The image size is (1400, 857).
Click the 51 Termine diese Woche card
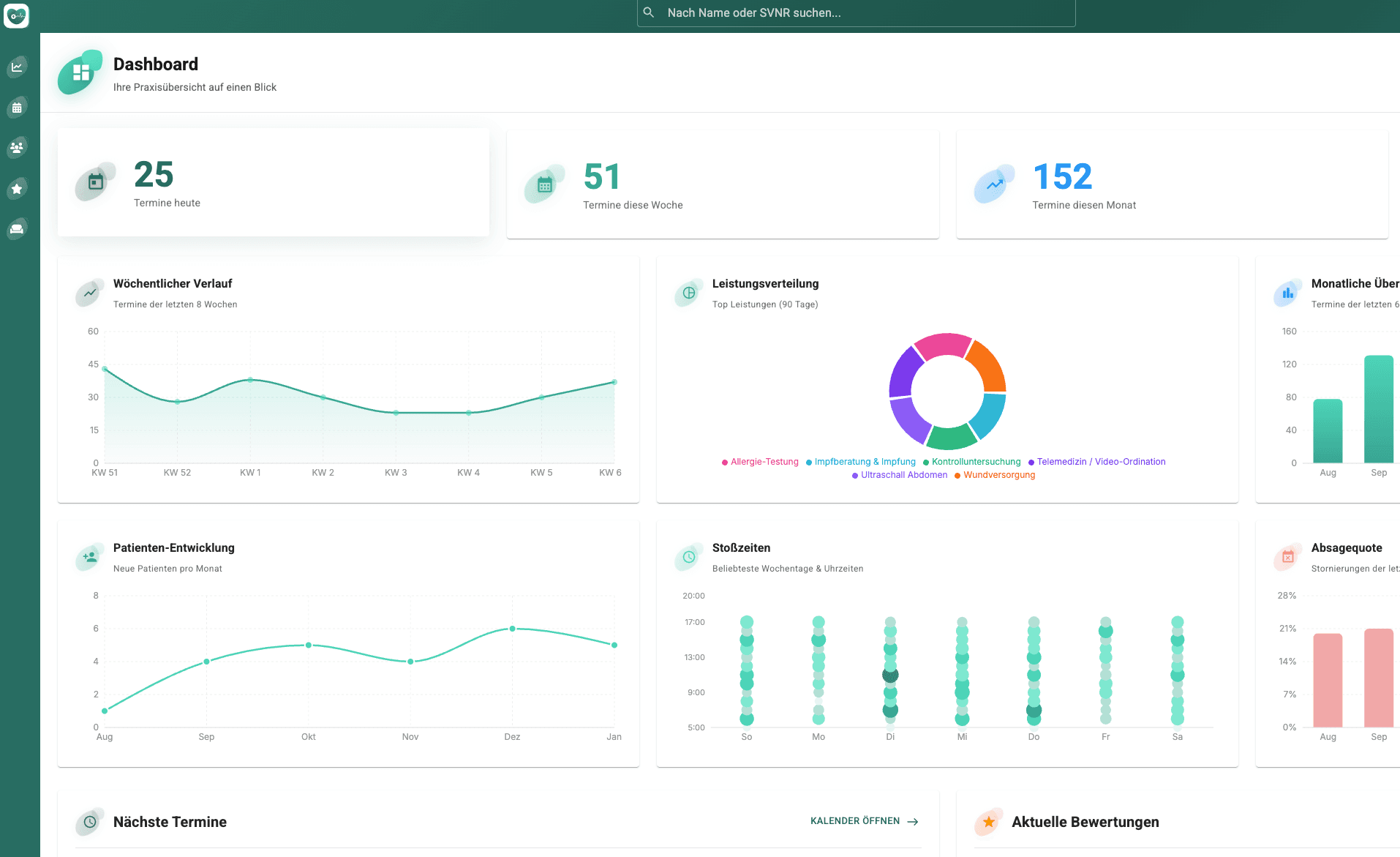point(723,184)
